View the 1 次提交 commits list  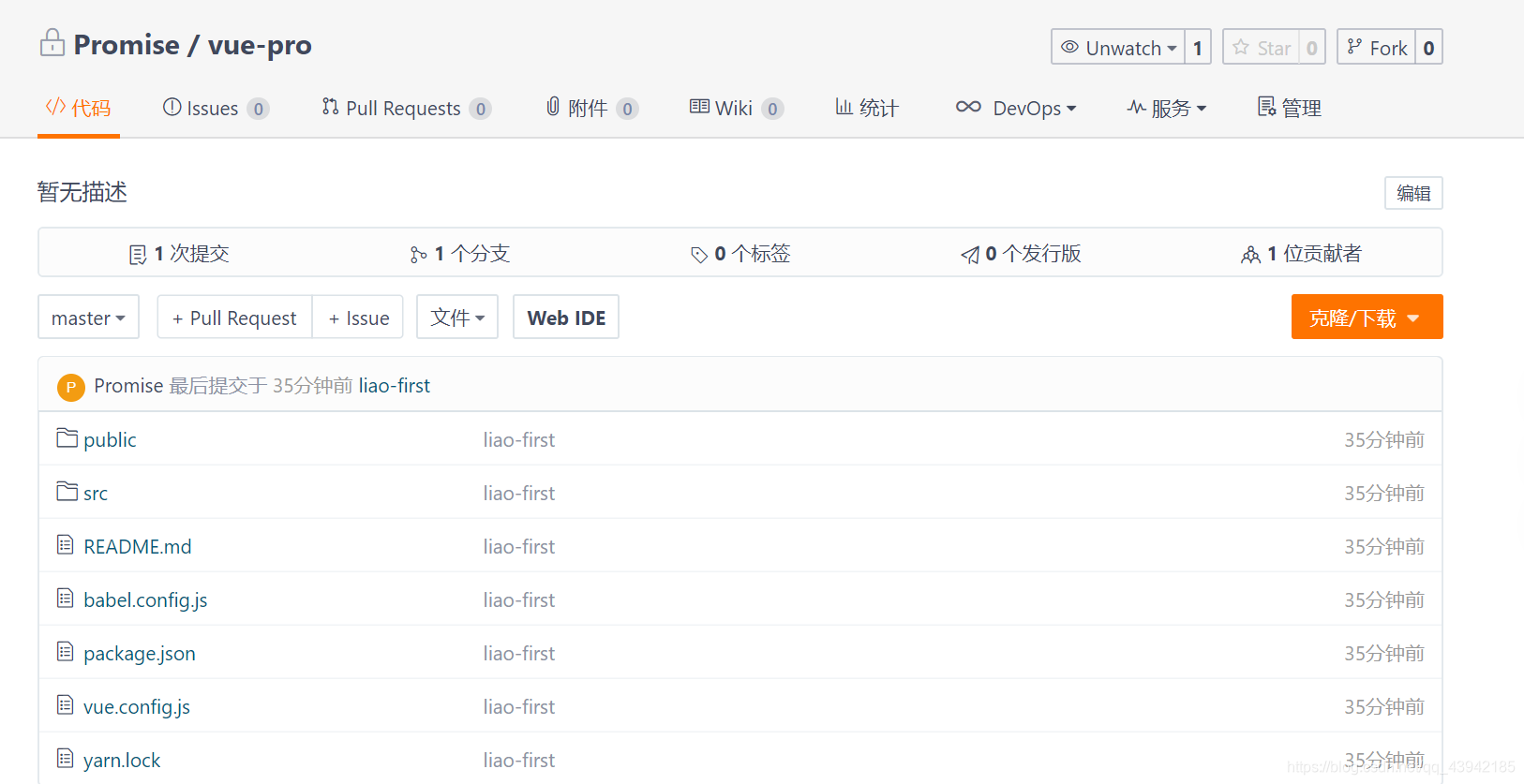(x=179, y=253)
